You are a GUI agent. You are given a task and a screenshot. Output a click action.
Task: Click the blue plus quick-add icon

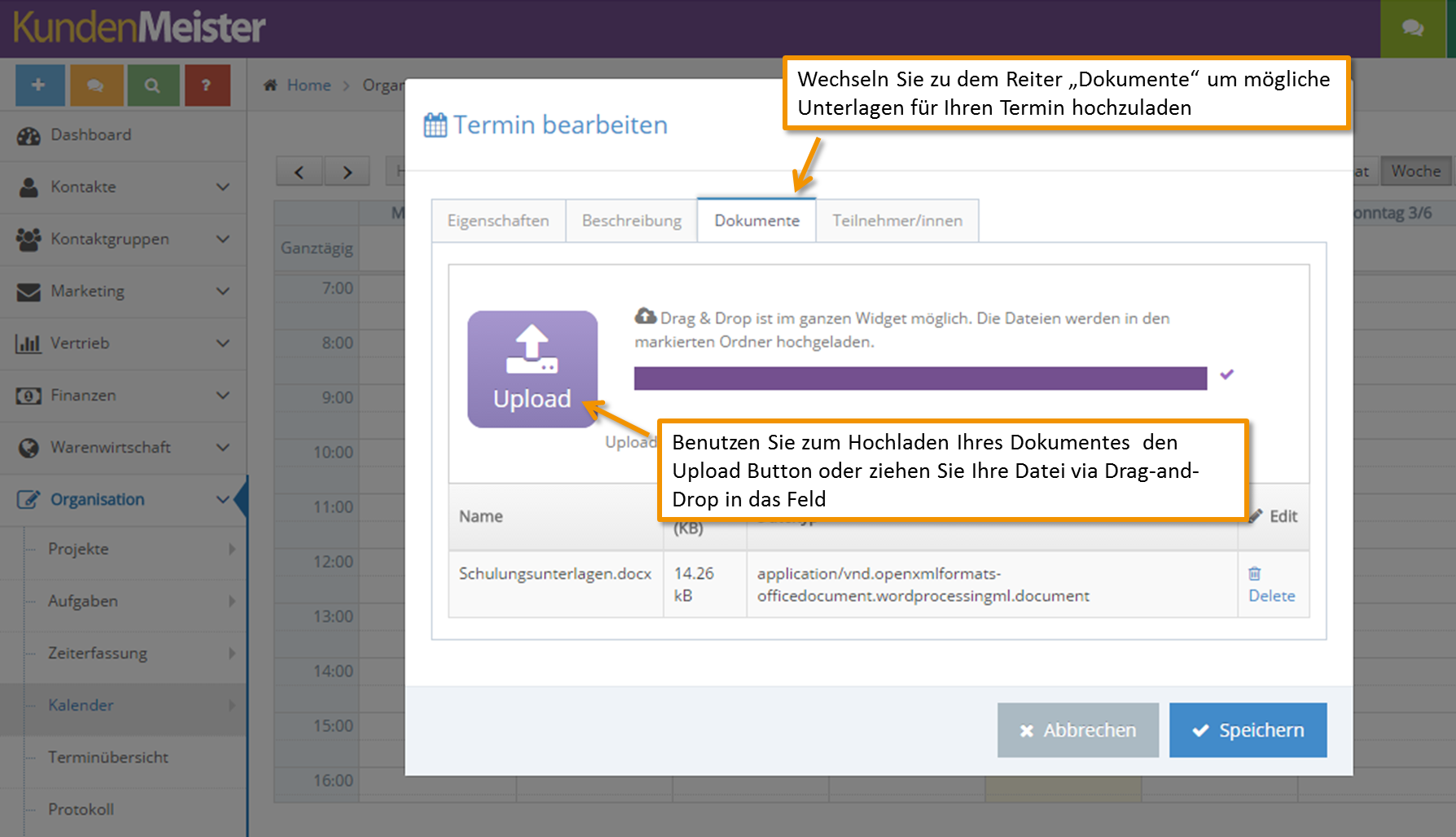click(40, 85)
